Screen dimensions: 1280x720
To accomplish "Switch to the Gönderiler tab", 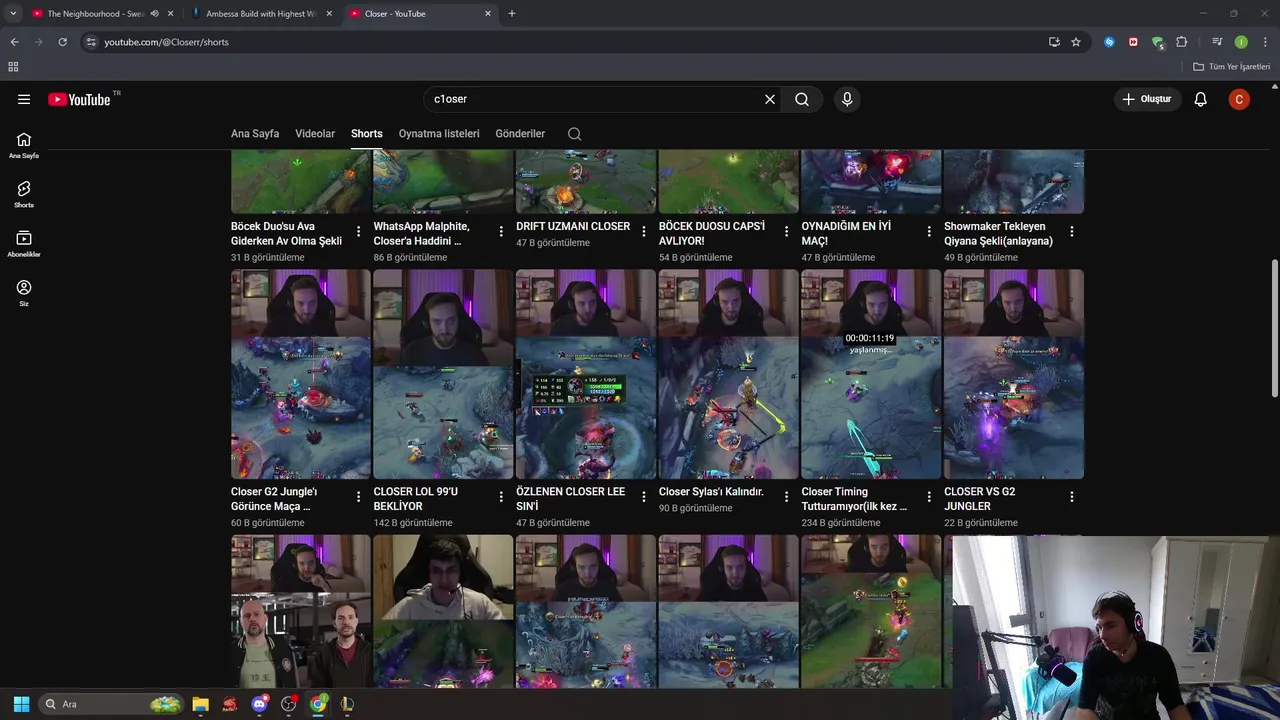I will [x=520, y=134].
